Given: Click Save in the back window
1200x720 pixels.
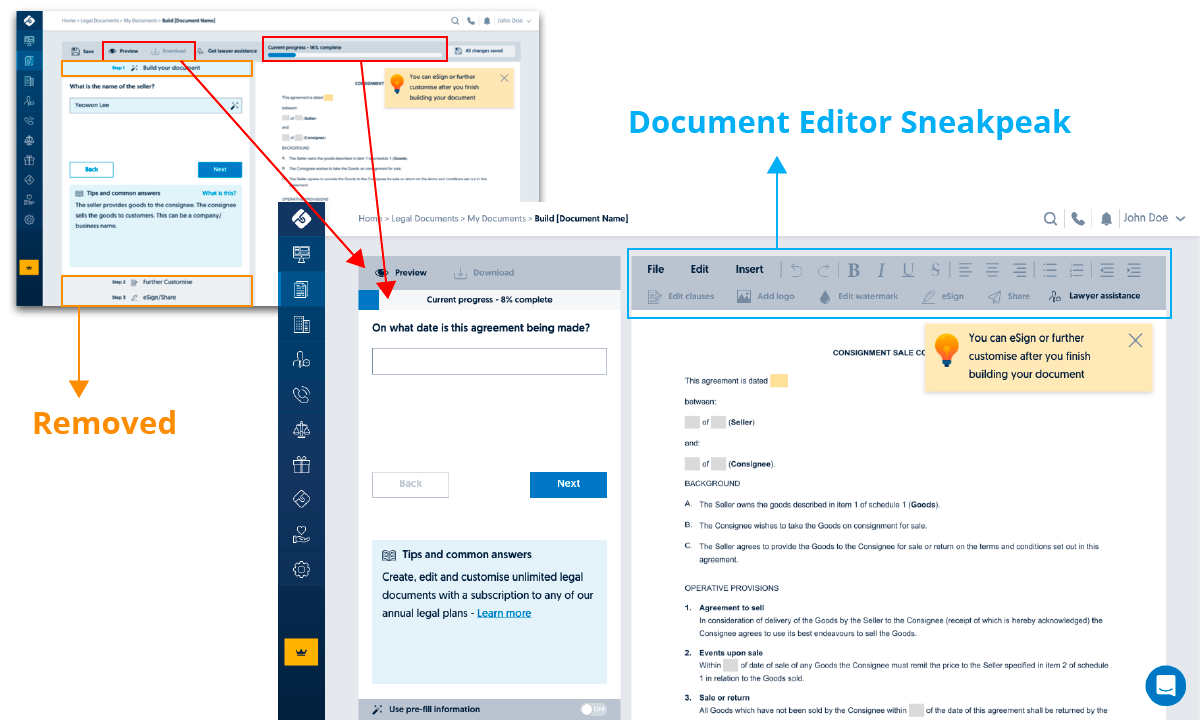Looking at the screenshot, I should click(x=83, y=51).
